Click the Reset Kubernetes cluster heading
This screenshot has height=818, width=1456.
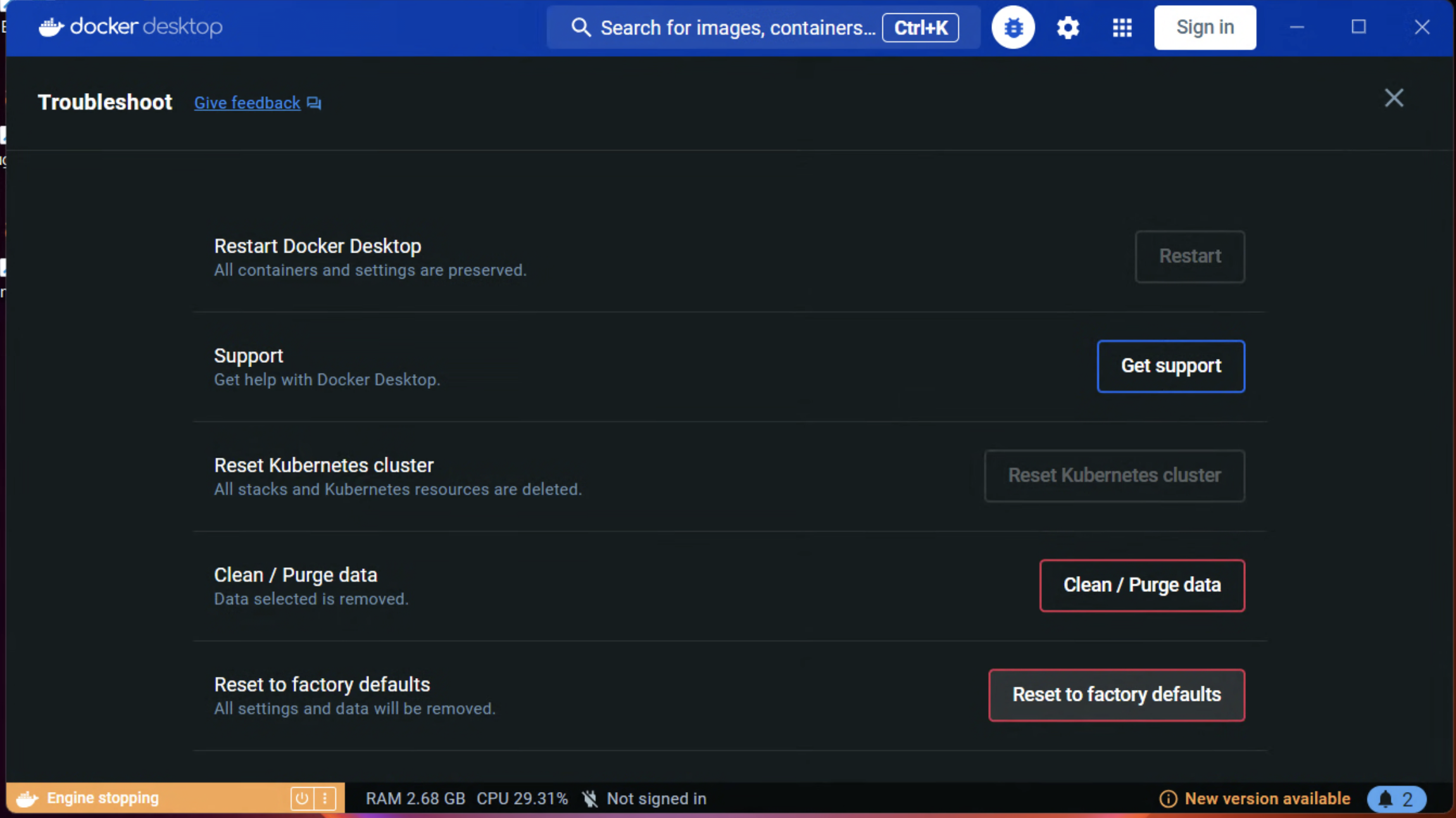[x=323, y=465]
